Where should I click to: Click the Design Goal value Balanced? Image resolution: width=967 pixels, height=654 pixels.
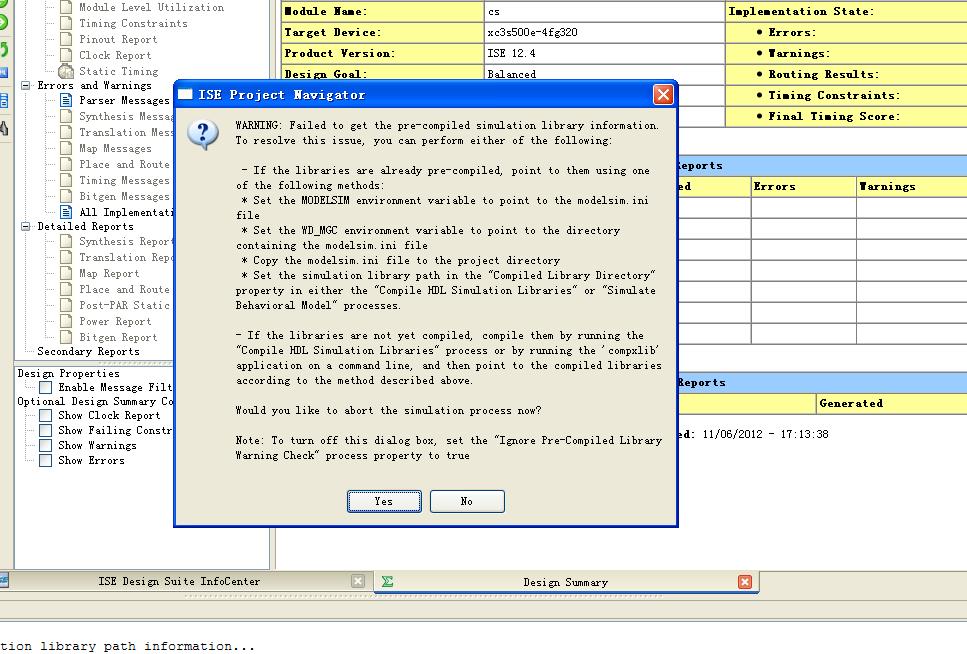[x=511, y=74]
